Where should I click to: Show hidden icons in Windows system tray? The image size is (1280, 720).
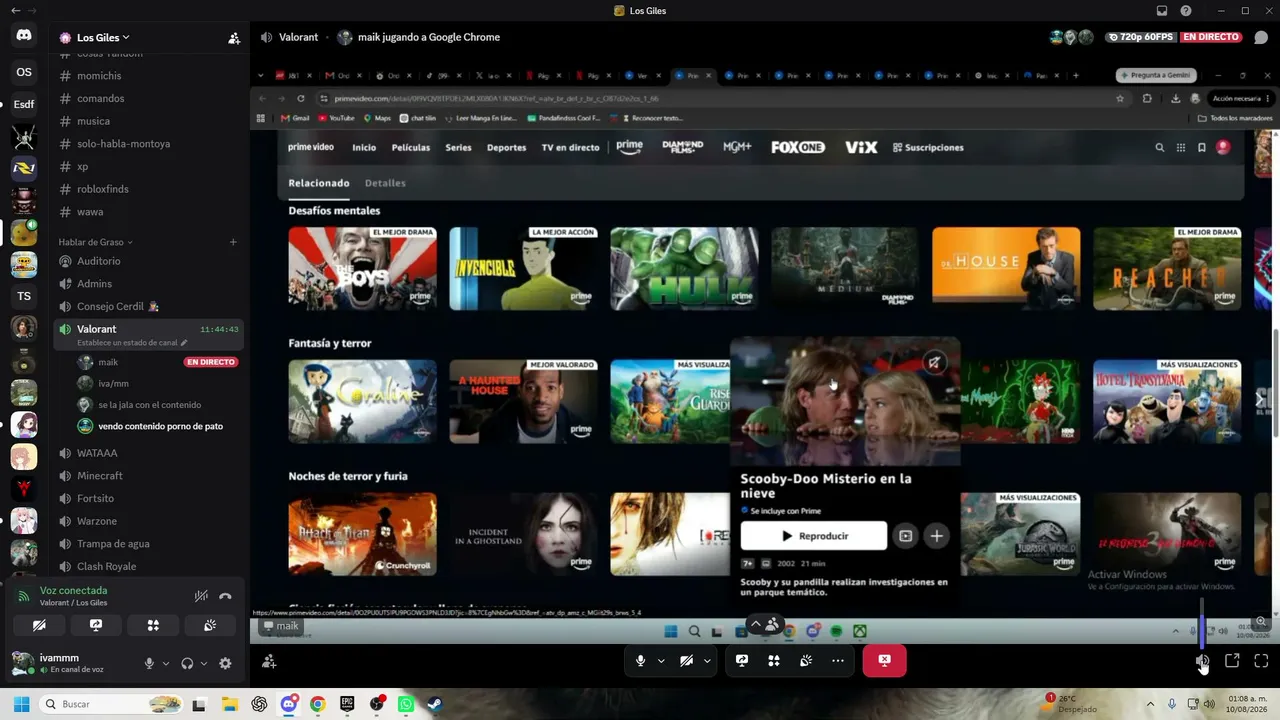click(x=1150, y=704)
